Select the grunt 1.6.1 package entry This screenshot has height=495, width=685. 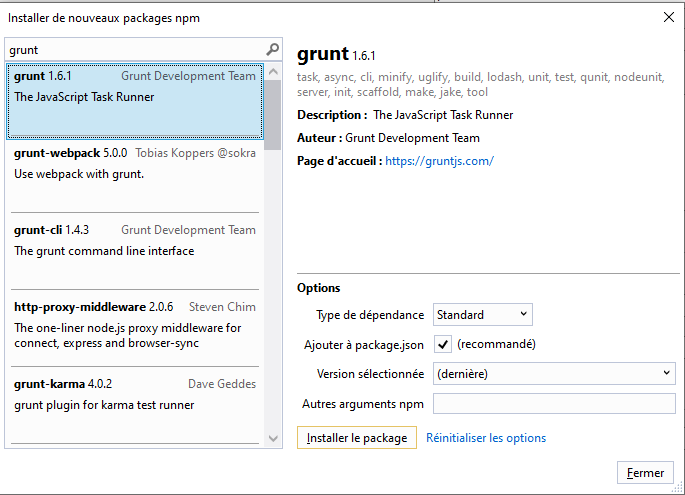coord(134,100)
